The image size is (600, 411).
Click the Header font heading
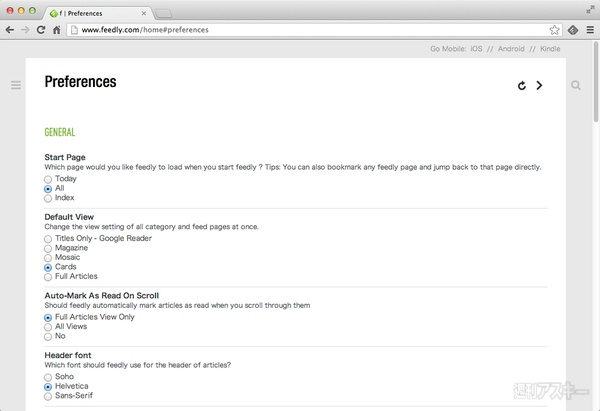tap(68, 356)
